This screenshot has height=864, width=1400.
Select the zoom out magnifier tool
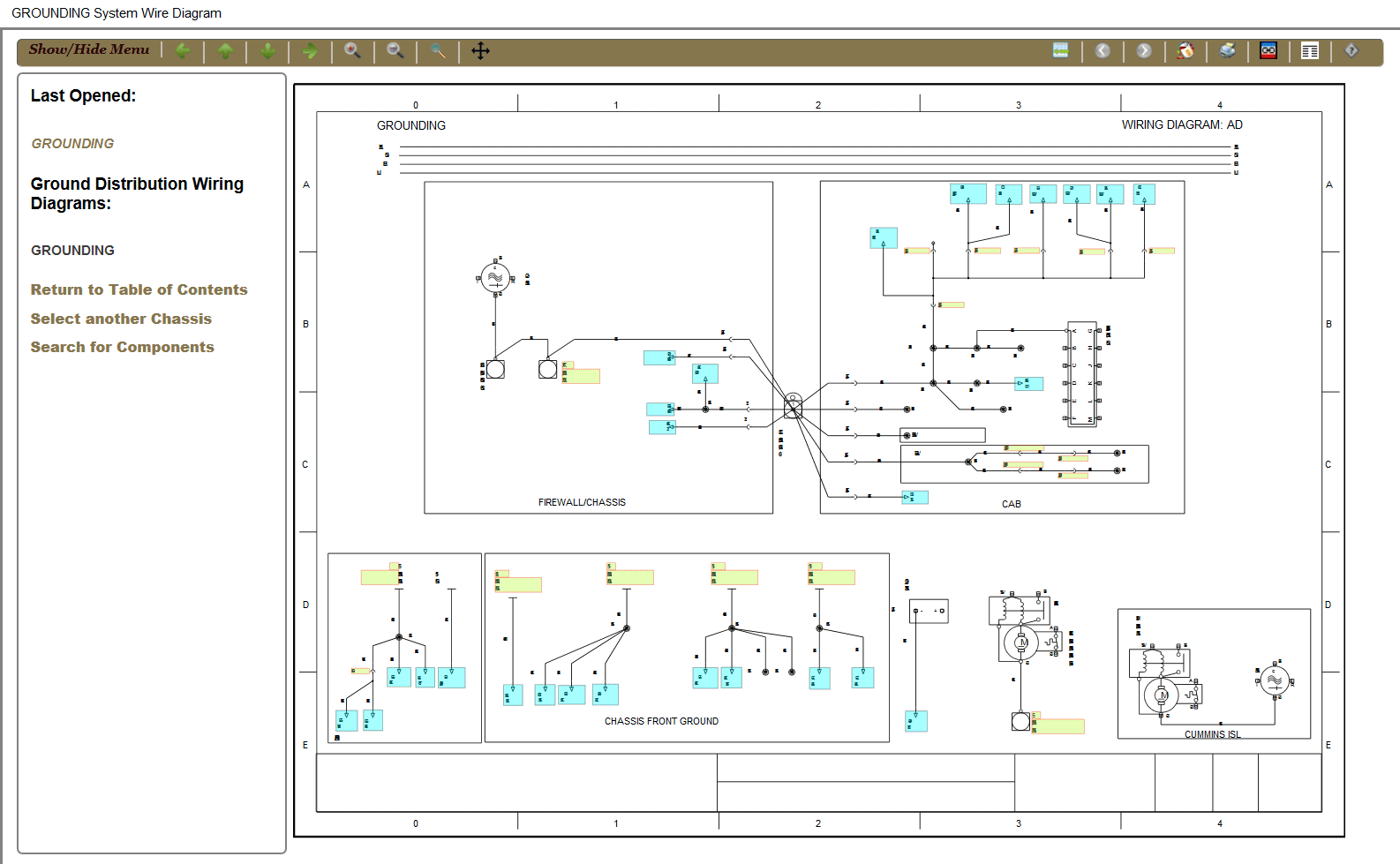coord(395,51)
